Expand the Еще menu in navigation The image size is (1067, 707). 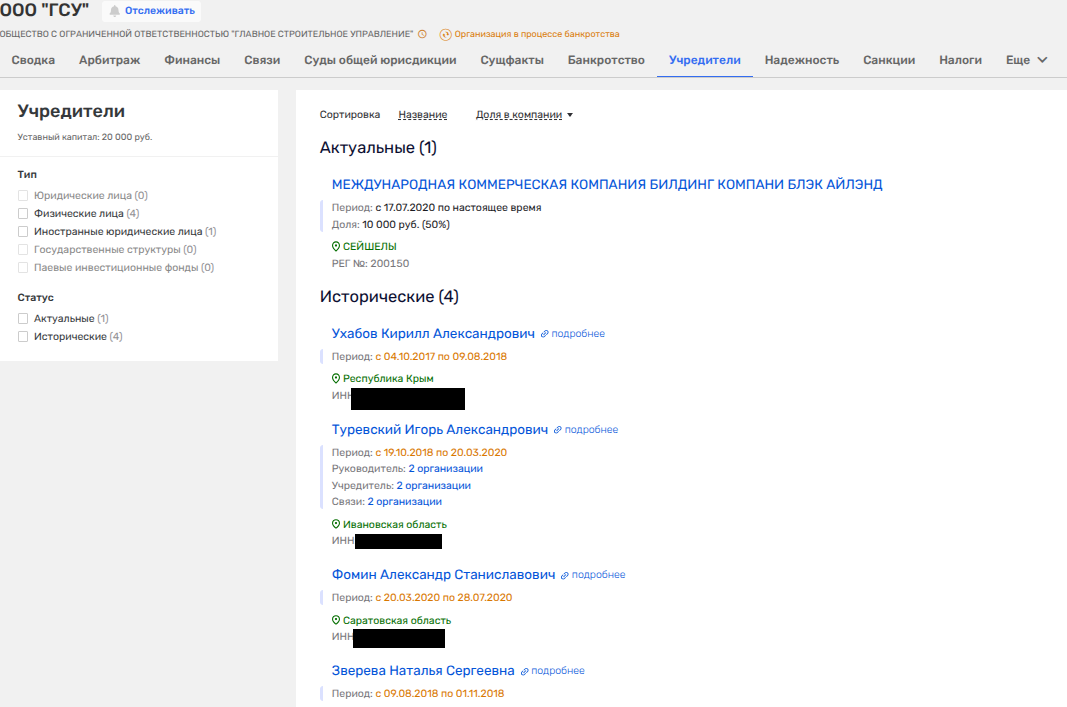pos(1026,60)
